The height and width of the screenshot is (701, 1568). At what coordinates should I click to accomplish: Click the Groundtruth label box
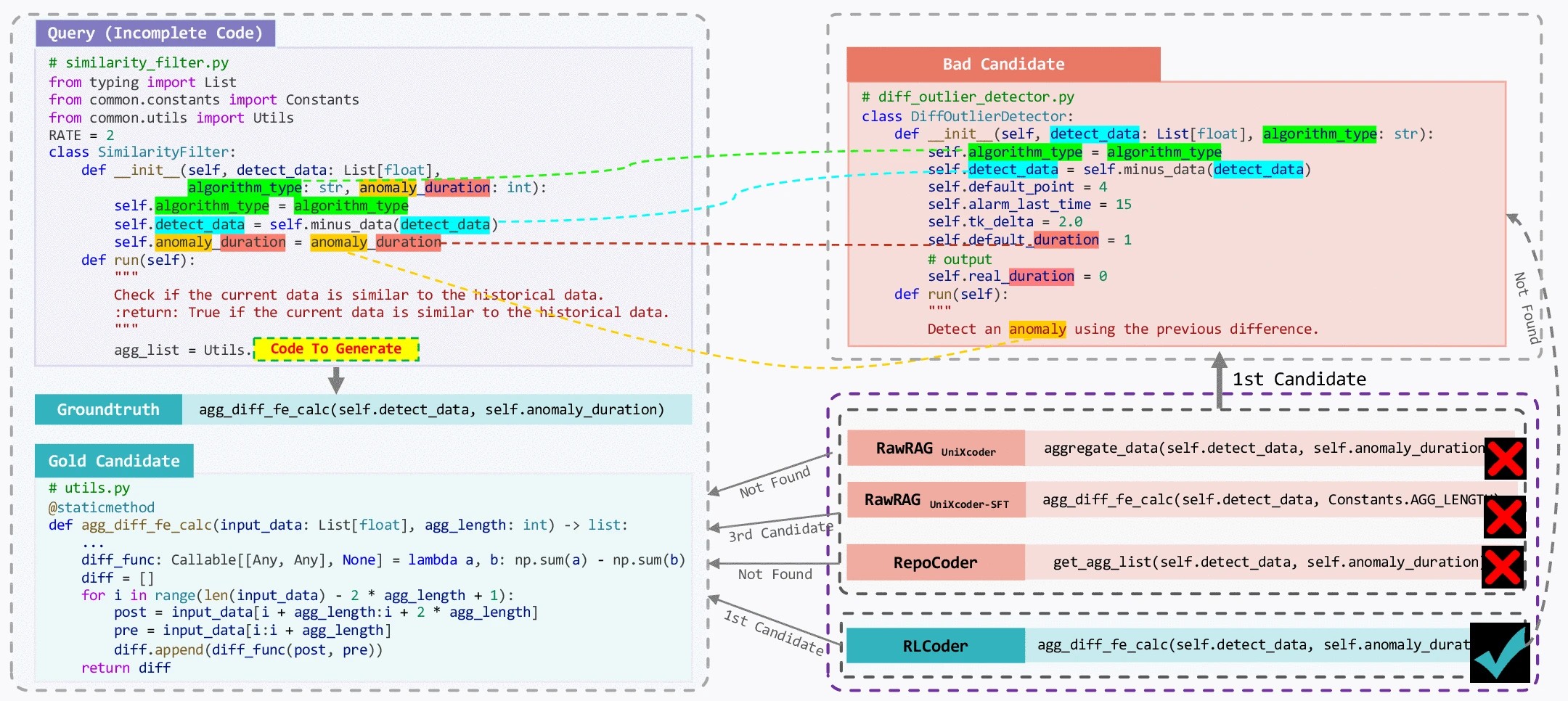click(108, 409)
